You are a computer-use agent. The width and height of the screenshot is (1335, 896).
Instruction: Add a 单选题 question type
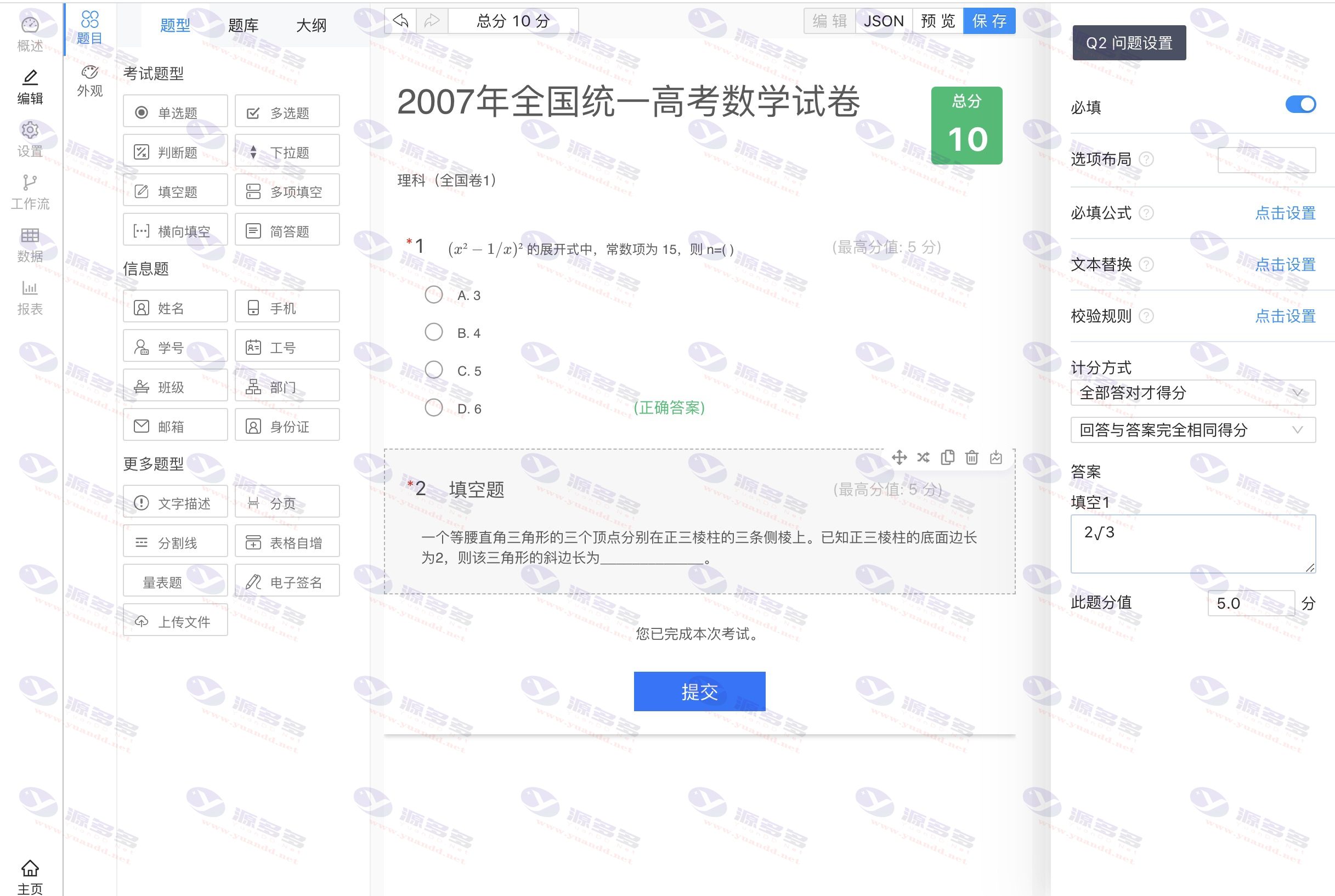(x=176, y=111)
